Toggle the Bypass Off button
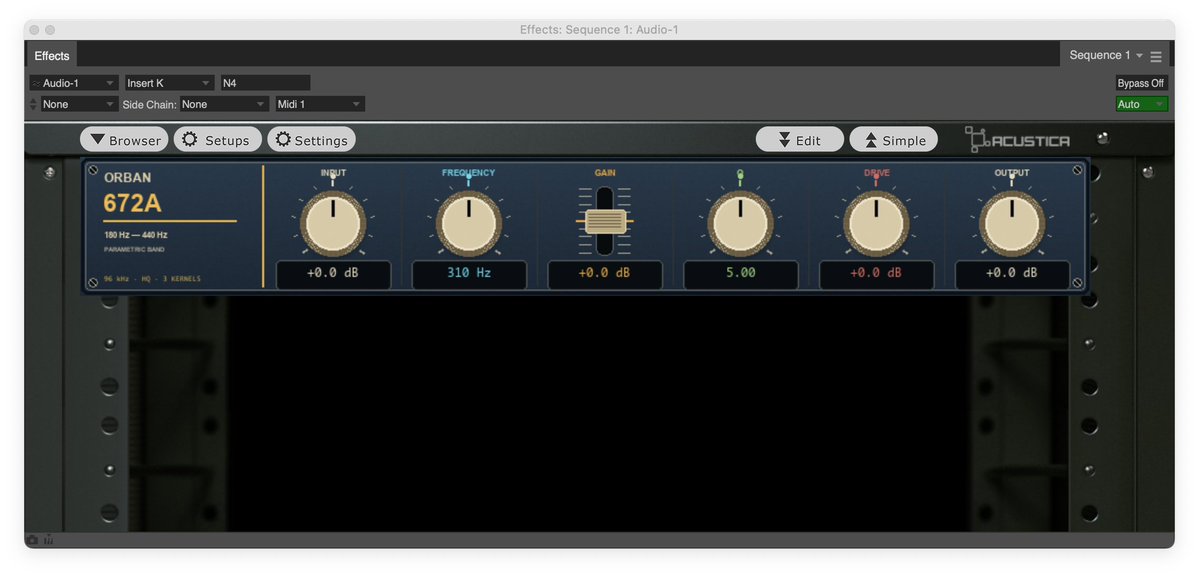This screenshot has height=577, width=1199. [1141, 83]
